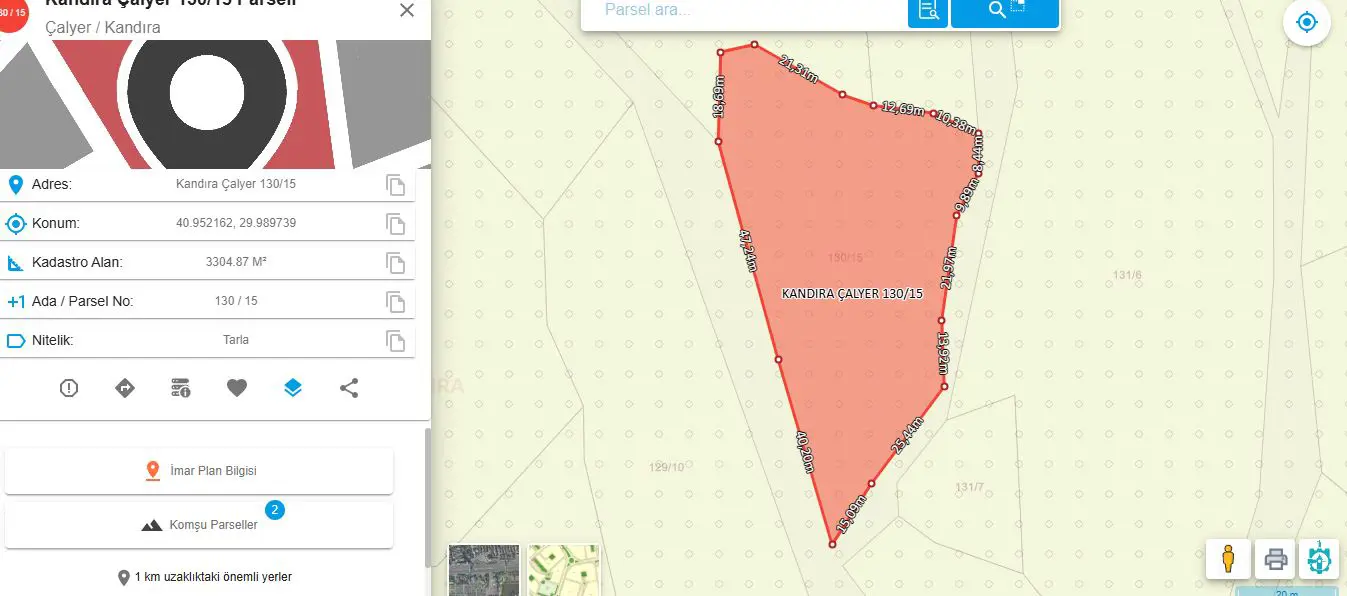Open the layers icon in panel
This screenshot has width=1347, height=596.
point(293,388)
